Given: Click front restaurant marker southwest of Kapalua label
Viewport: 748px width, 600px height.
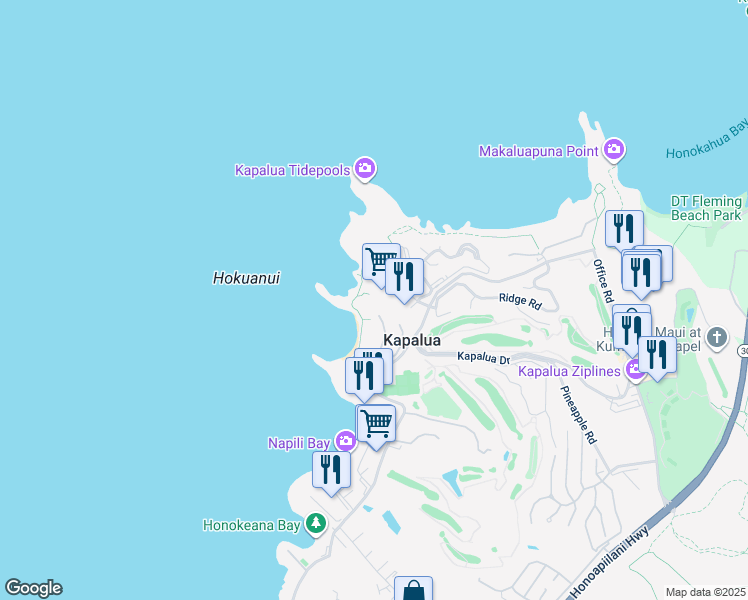Looking at the screenshot, I should point(364,379).
